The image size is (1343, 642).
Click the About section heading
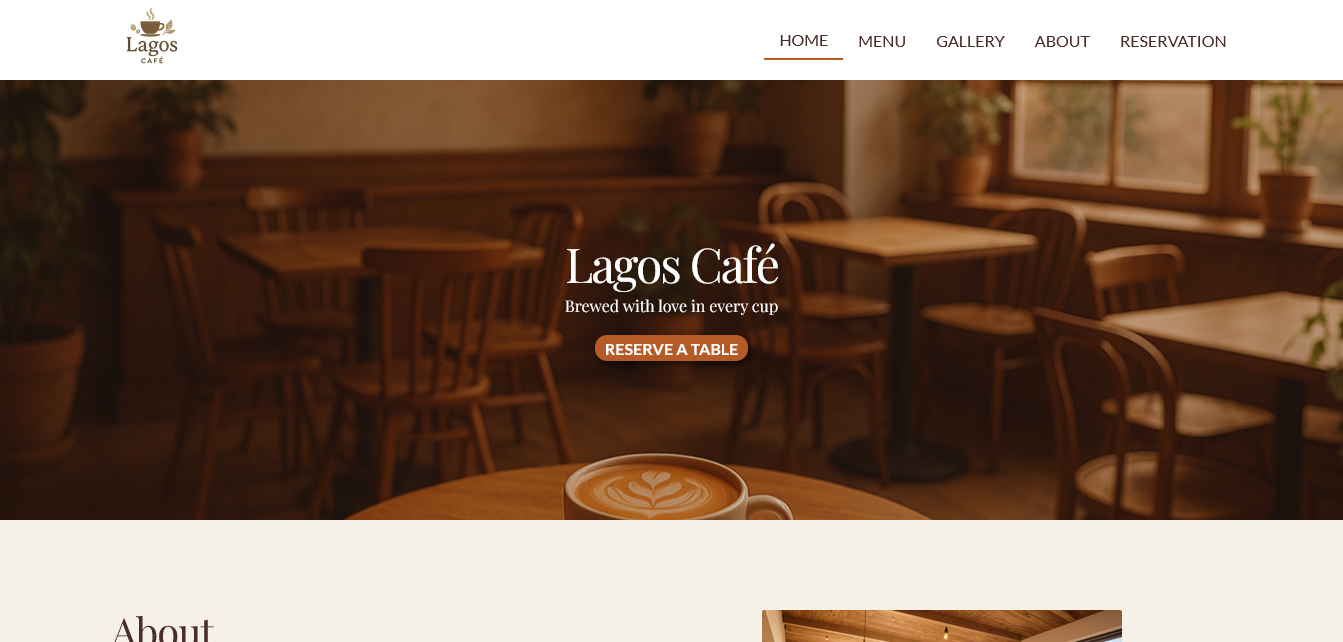(163, 628)
